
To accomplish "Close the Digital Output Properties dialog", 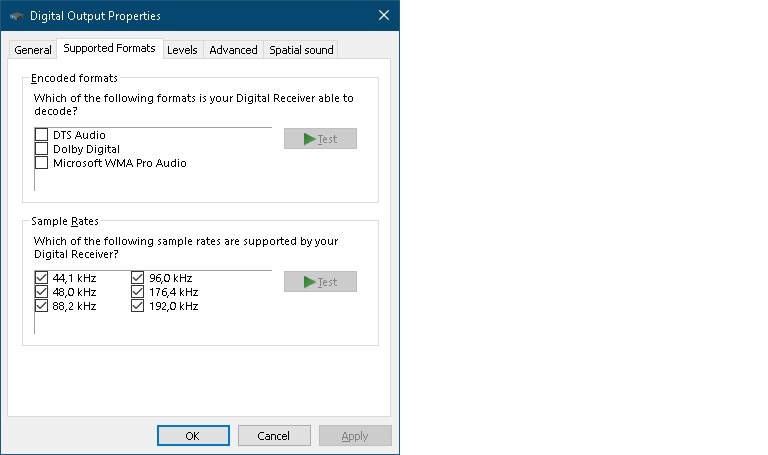I will 384,16.
